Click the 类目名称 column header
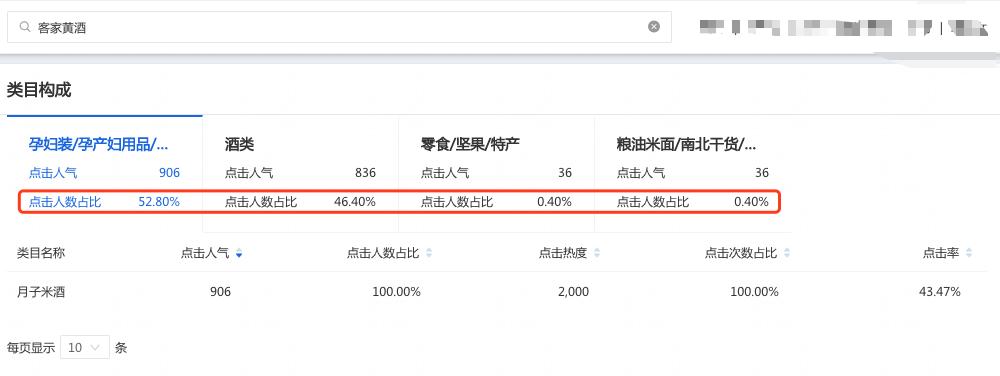 tap(41, 253)
